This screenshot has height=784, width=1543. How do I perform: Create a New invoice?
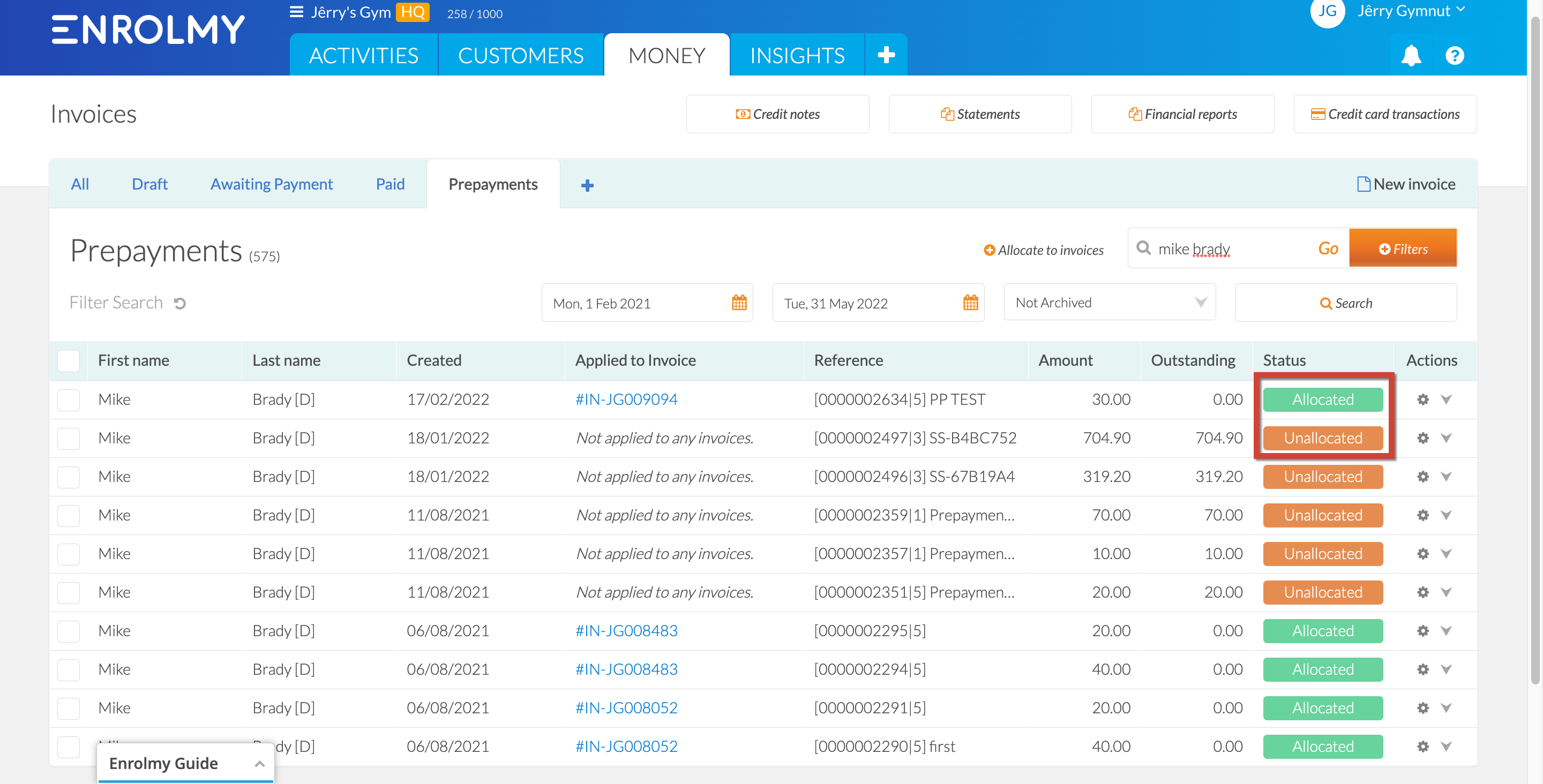pyautogui.click(x=1406, y=184)
